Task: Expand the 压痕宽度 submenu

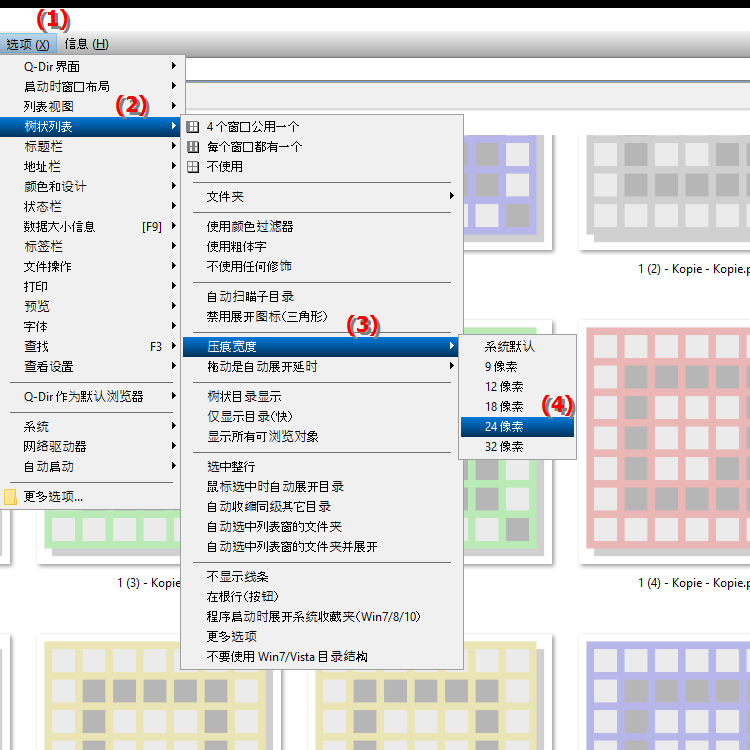Action: [321, 346]
